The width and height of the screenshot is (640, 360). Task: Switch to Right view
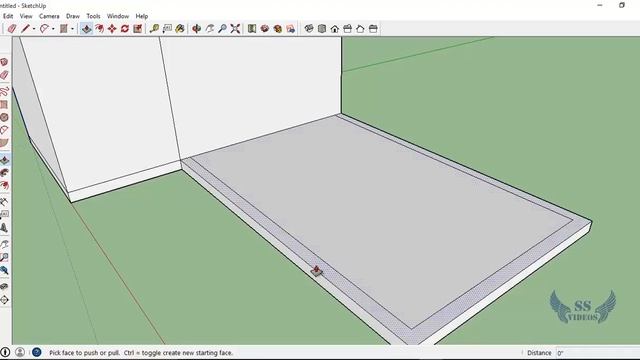point(347,29)
